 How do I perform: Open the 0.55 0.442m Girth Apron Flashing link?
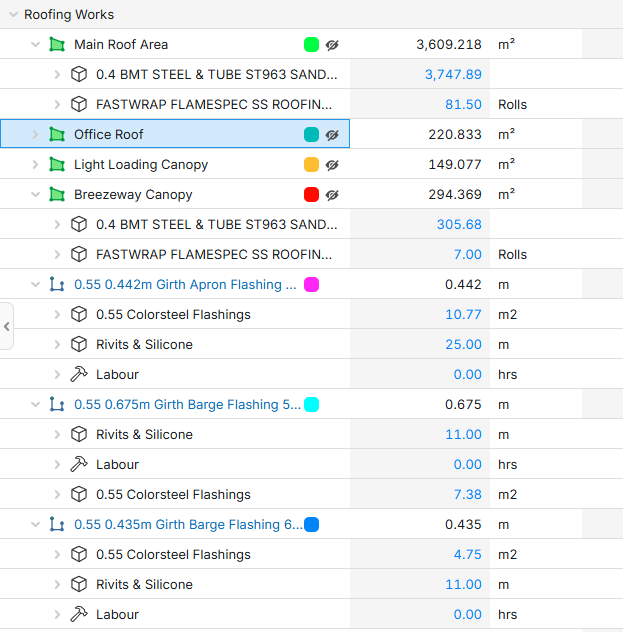coord(185,285)
